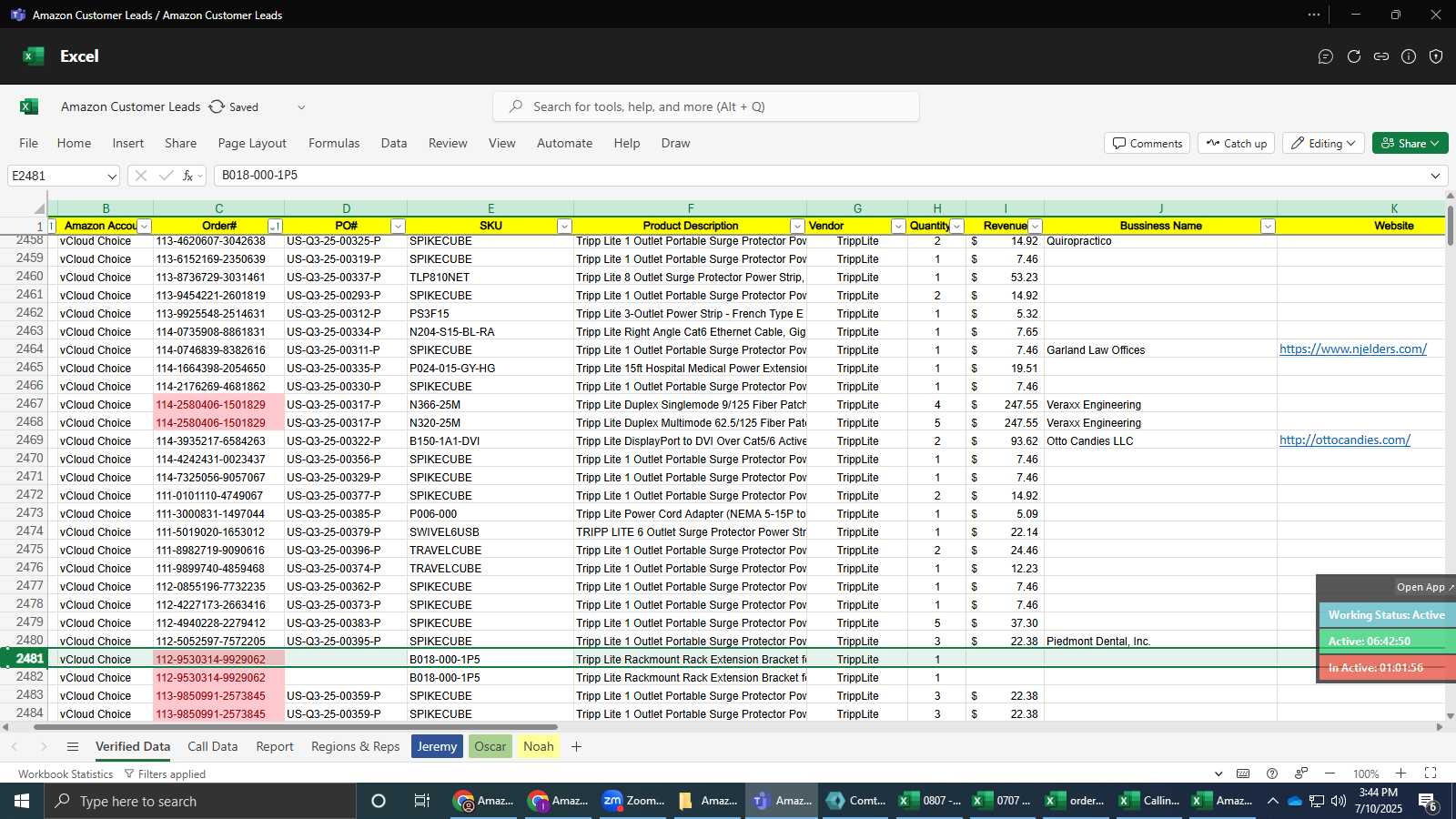Open the comments pane icon in the Teams header
Viewport: 1456px width, 819px height.
click(1326, 56)
